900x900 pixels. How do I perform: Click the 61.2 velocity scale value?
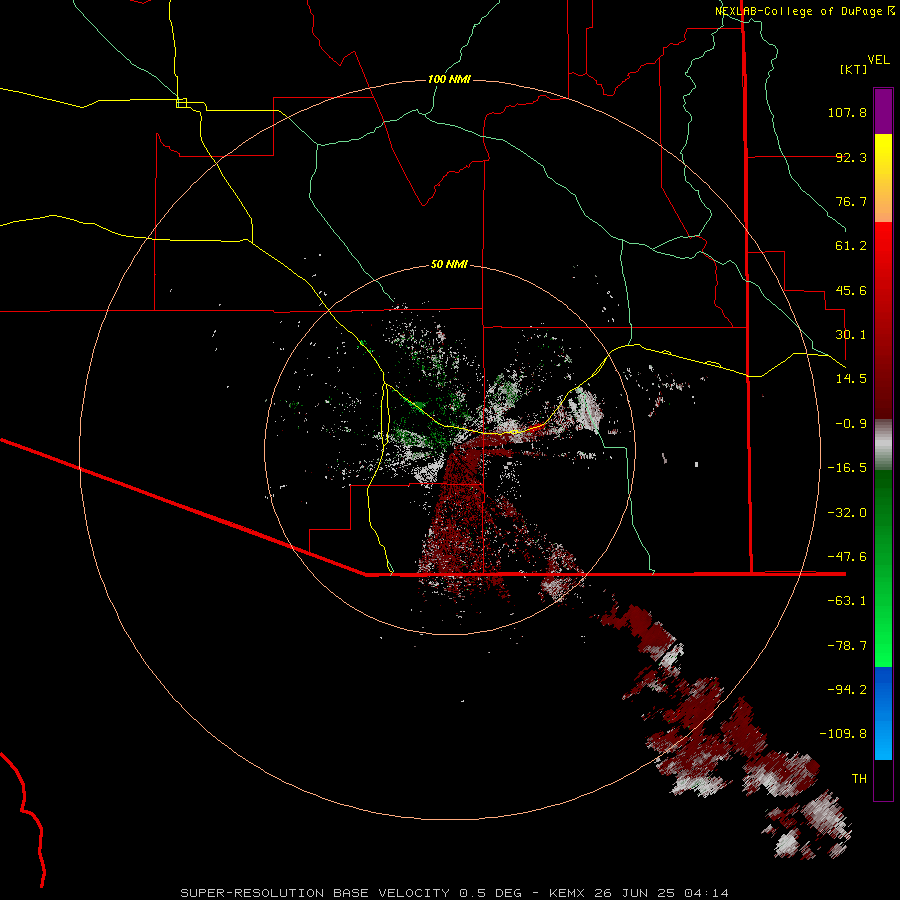pyautogui.click(x=851, y=246)
